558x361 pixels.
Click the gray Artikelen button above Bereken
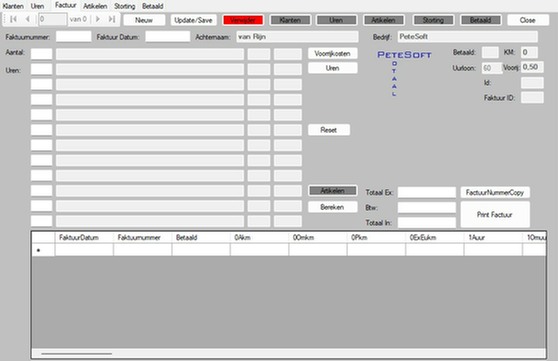coord(332,191)
